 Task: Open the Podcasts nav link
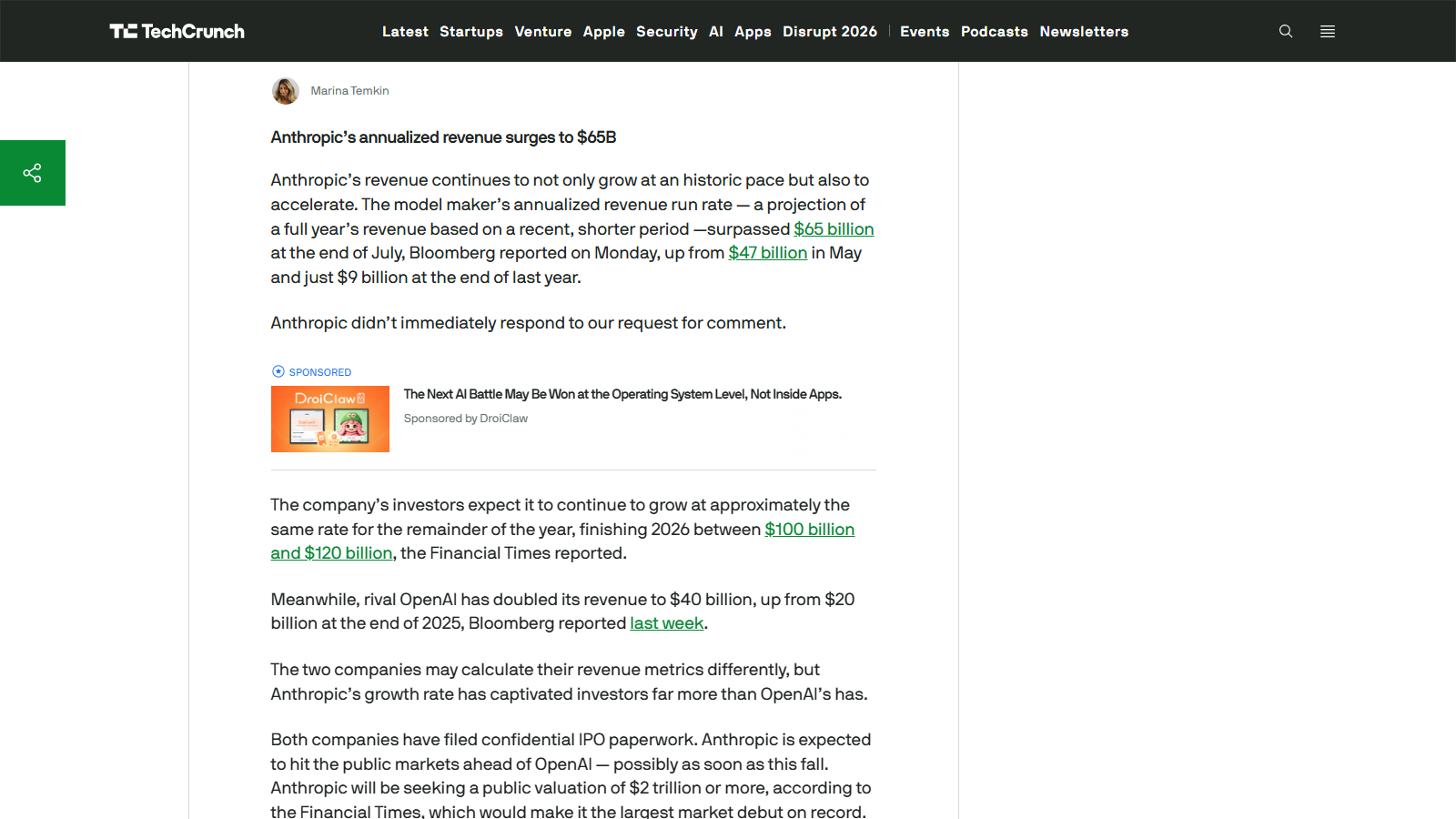click(995, 31)
